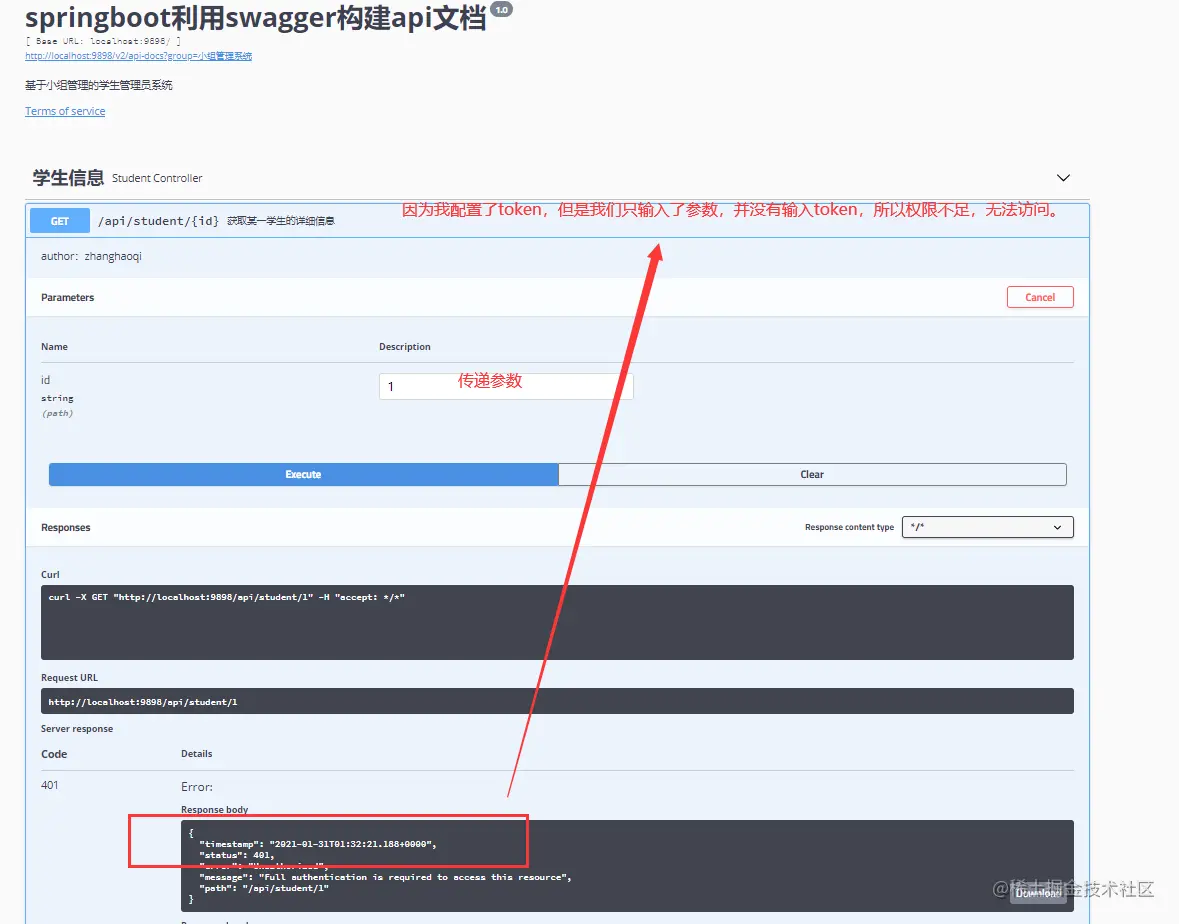Click the Student Controller label
This screenshot has width=1179, height=924.
tap(157, 178)
